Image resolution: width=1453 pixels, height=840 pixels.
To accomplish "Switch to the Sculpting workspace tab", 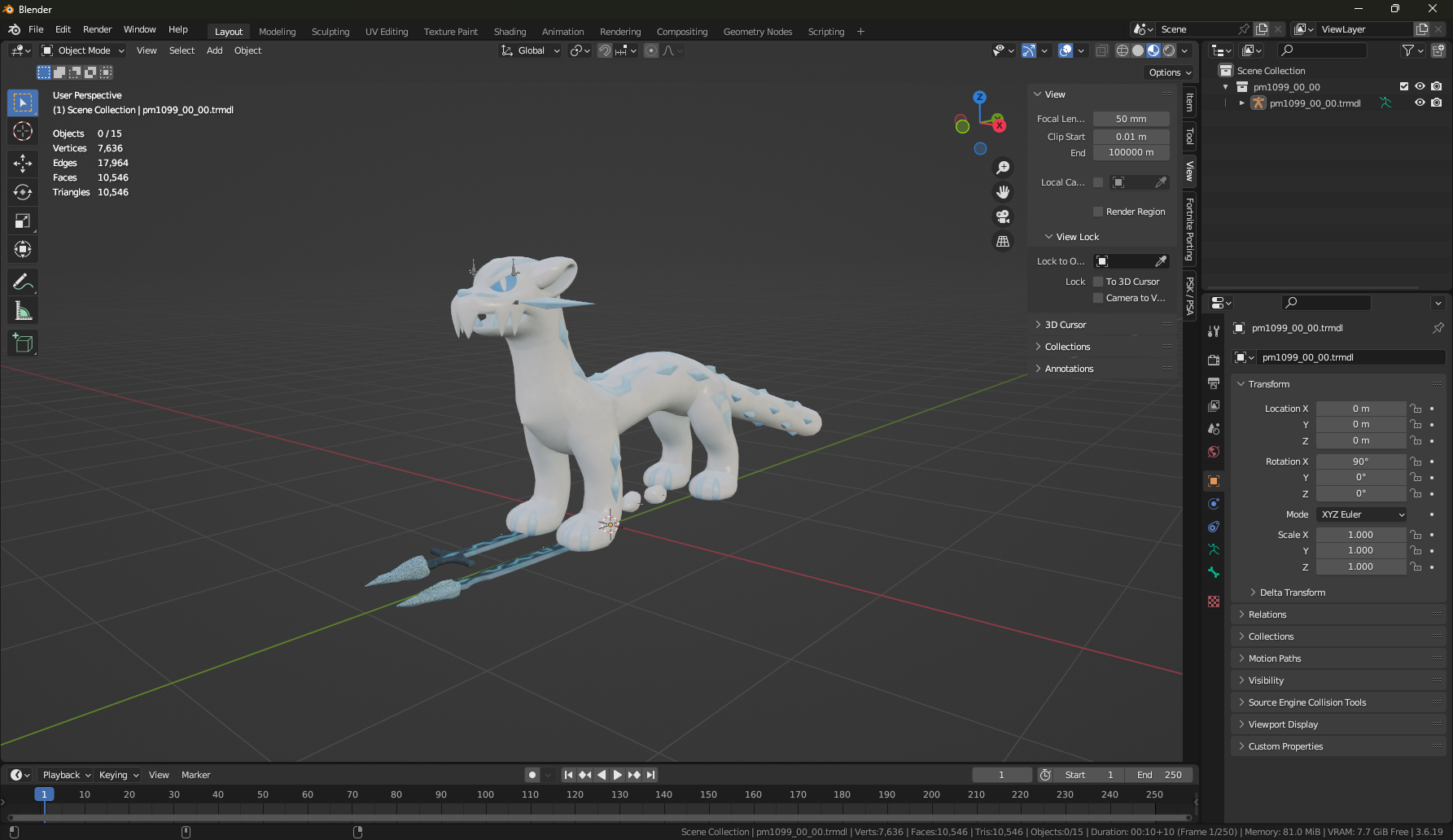I will click(330, 32).
